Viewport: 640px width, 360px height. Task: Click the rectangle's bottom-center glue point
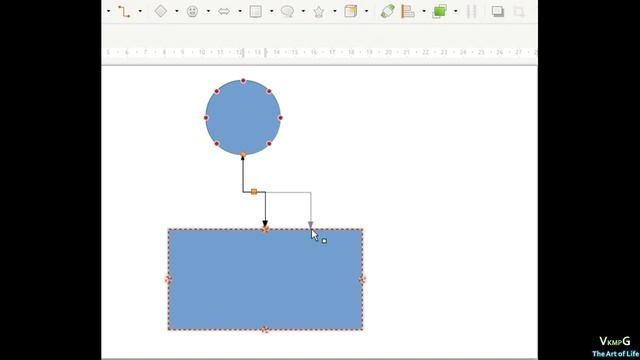pyautogui.click(x=265, y=330)
